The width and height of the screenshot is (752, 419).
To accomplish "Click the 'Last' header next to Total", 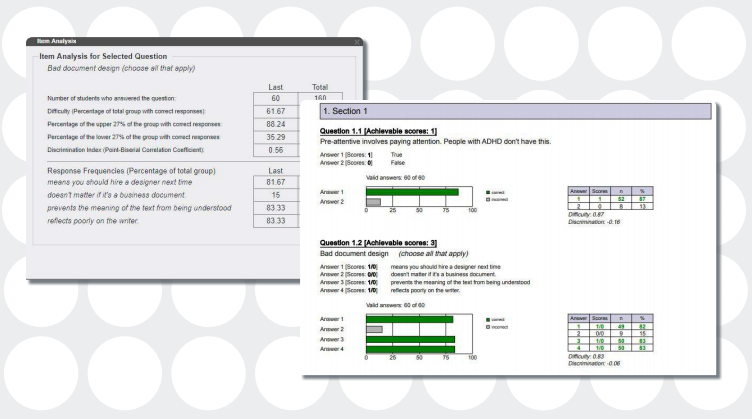I will click(275, 87).
